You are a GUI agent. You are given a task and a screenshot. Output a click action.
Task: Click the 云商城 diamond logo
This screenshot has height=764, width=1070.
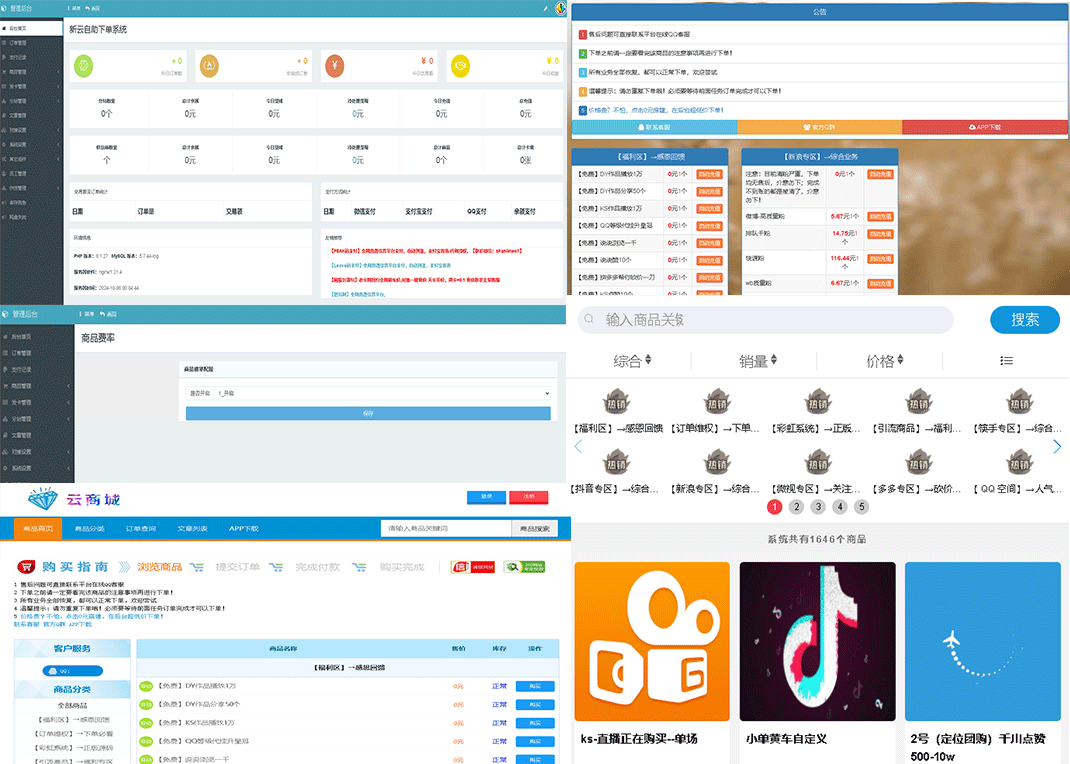point(43,498)
